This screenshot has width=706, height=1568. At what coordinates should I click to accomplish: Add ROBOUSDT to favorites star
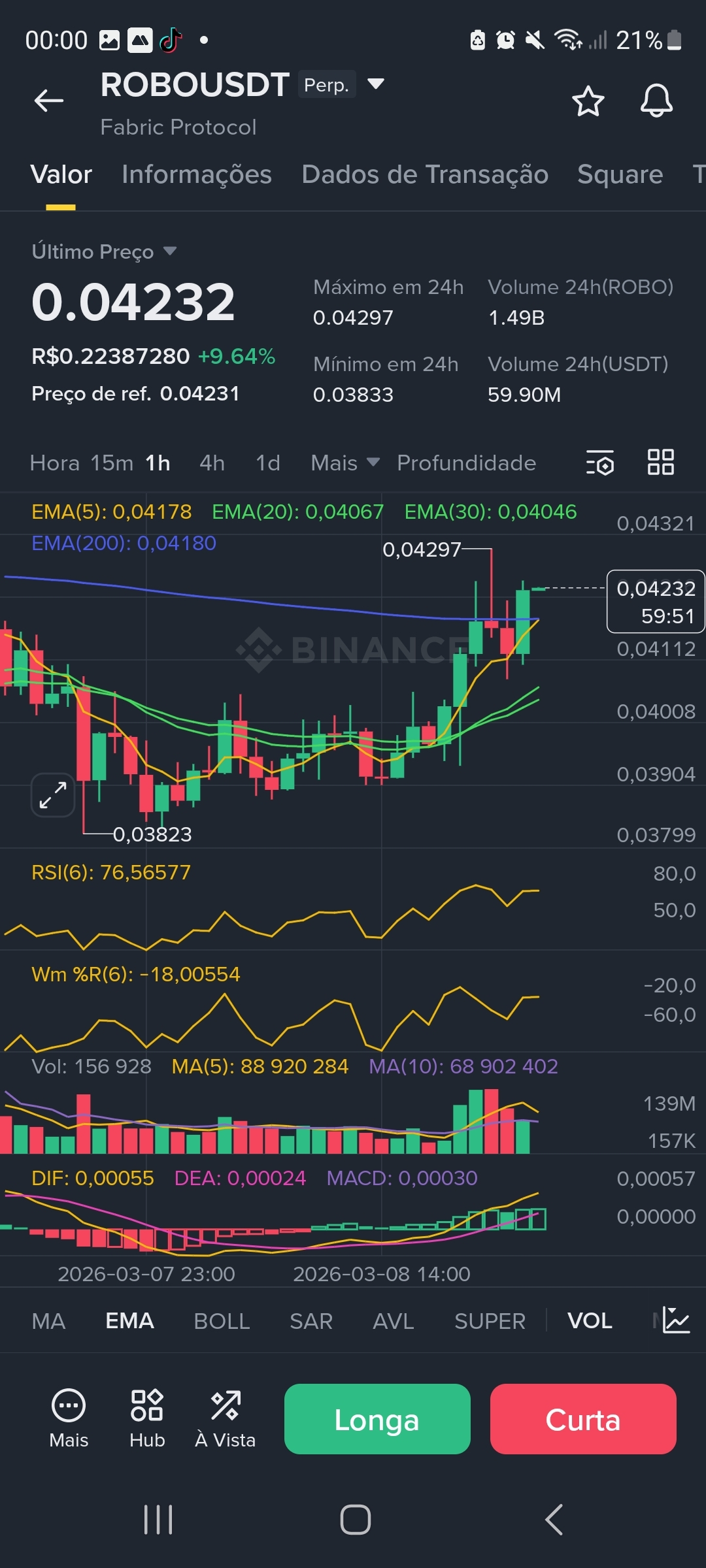(588, 101)
